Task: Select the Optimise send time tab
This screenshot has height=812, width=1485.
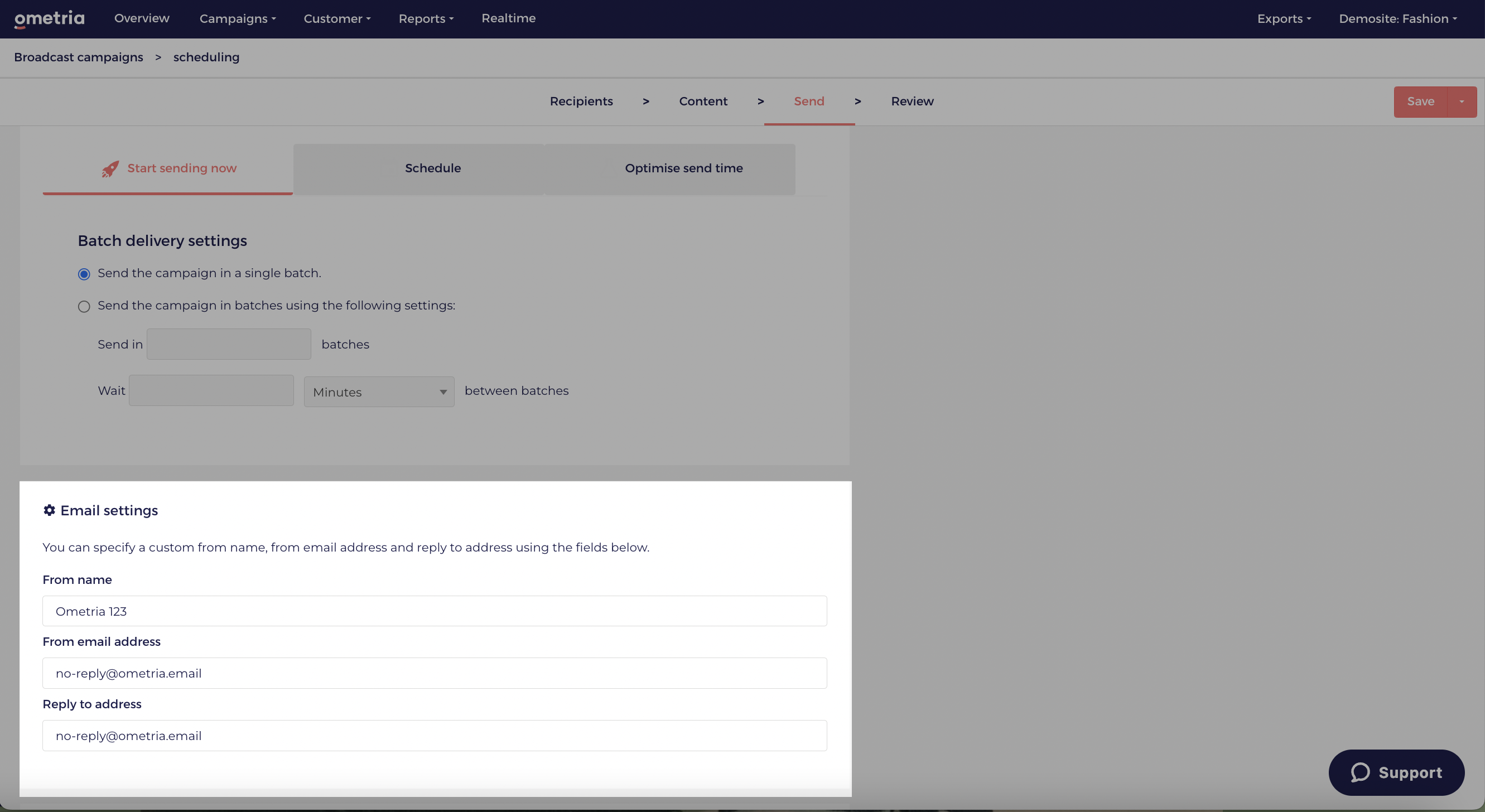Action: coord(684,168)
